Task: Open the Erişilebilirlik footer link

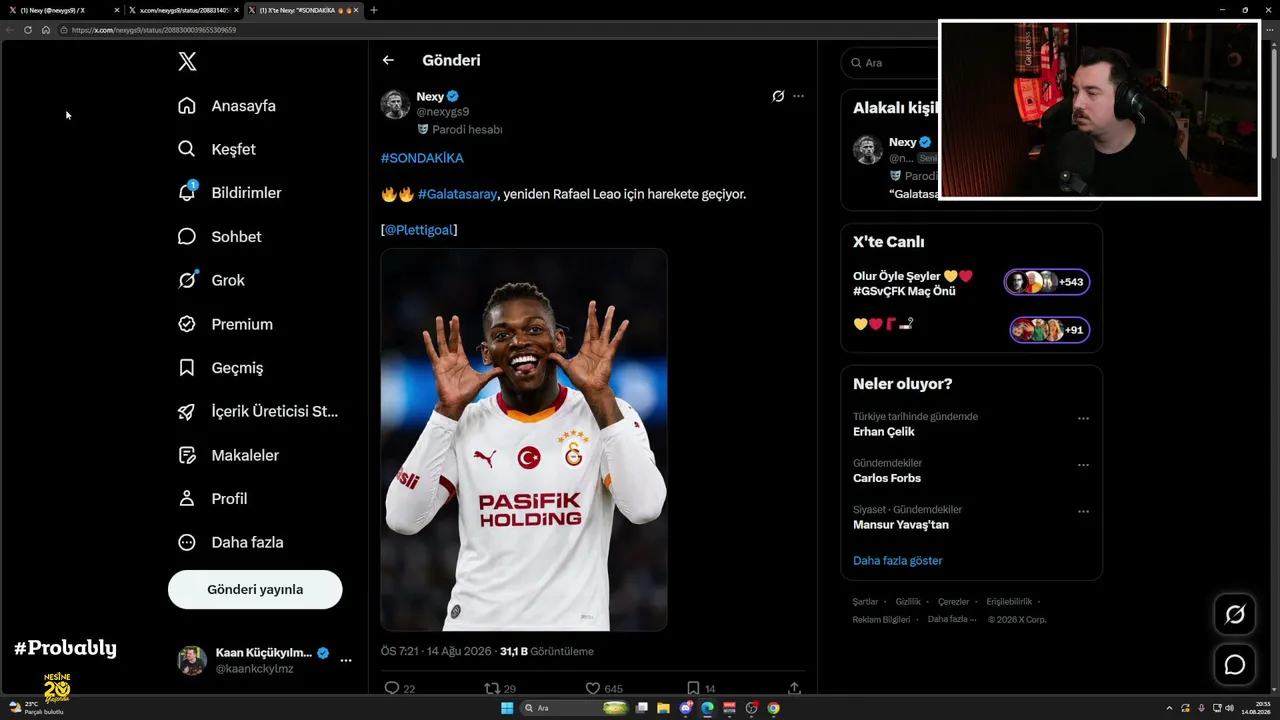Action: 1009,602
